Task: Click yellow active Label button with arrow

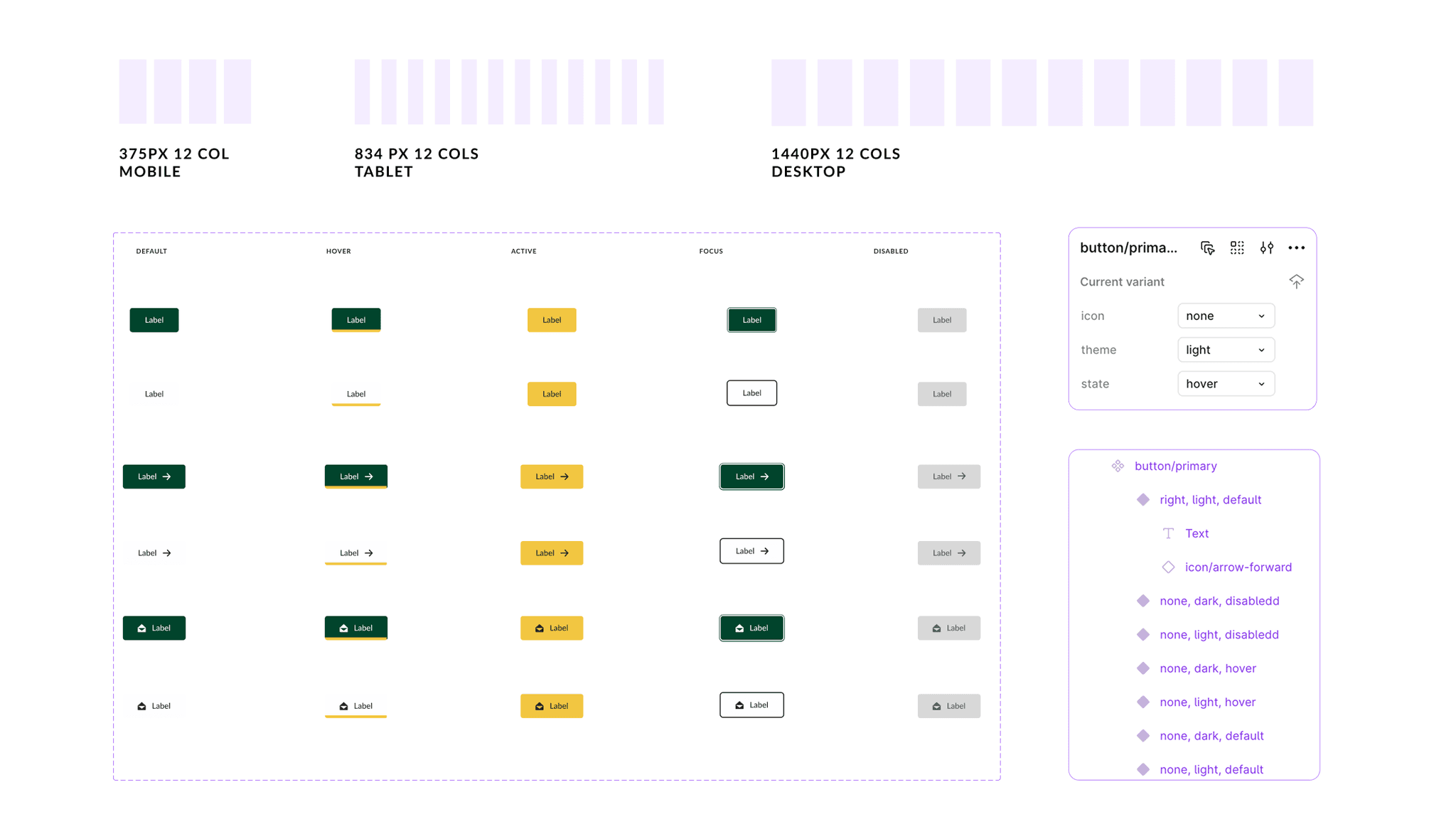Action: [551, 476]
